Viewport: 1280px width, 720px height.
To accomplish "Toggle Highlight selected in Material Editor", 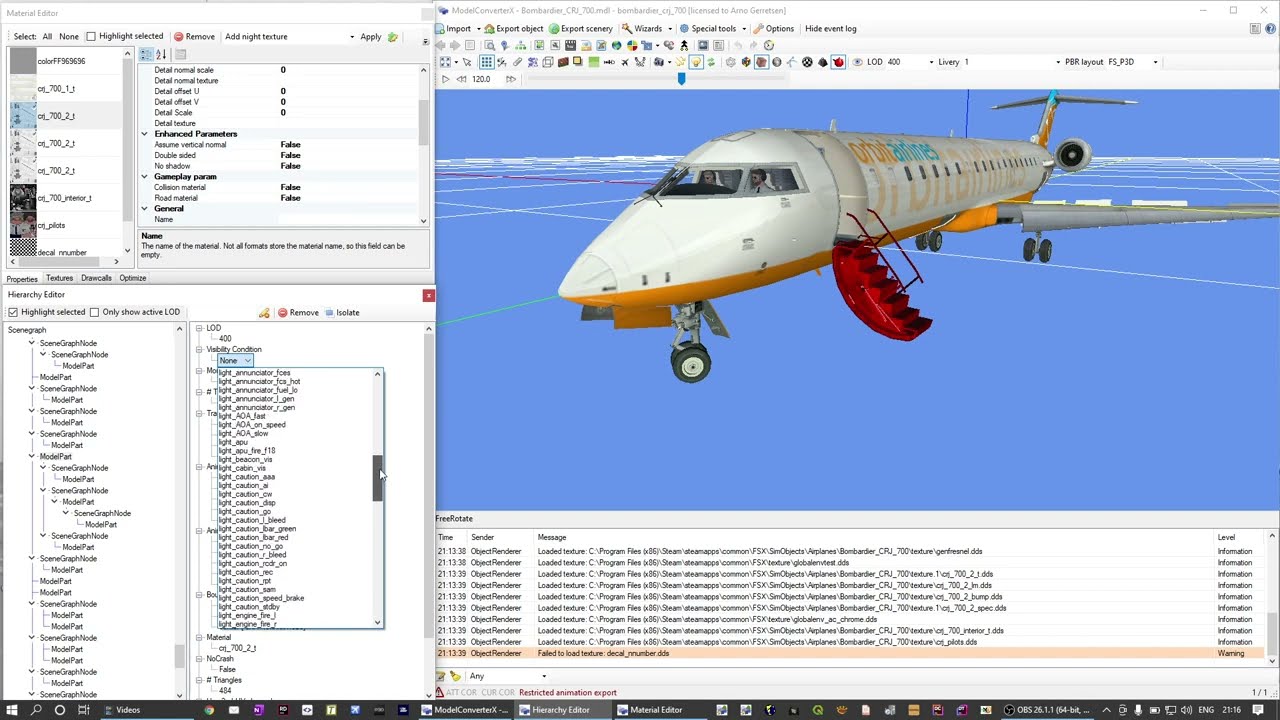I will point(91,37).
